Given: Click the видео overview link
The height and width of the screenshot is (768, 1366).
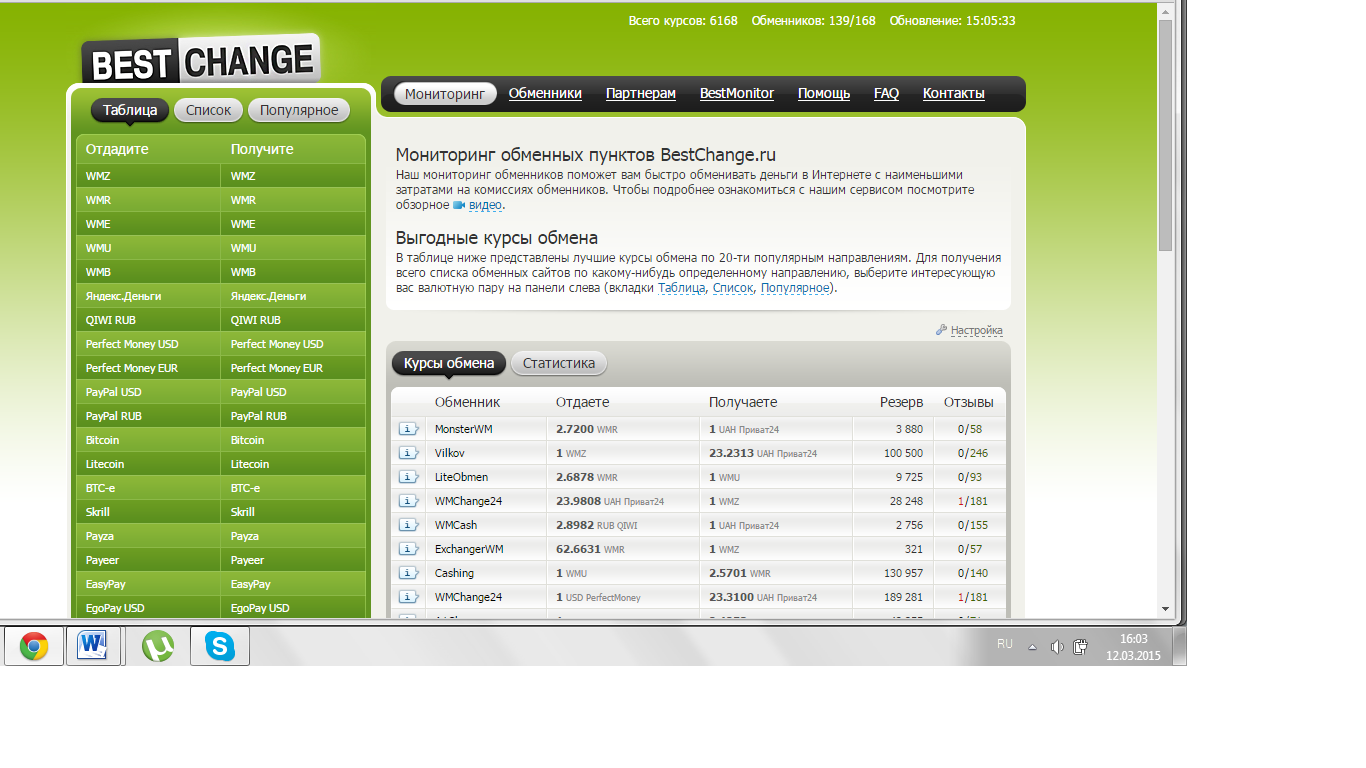Looking at the screenshot, I should click(x=485, y=205).
